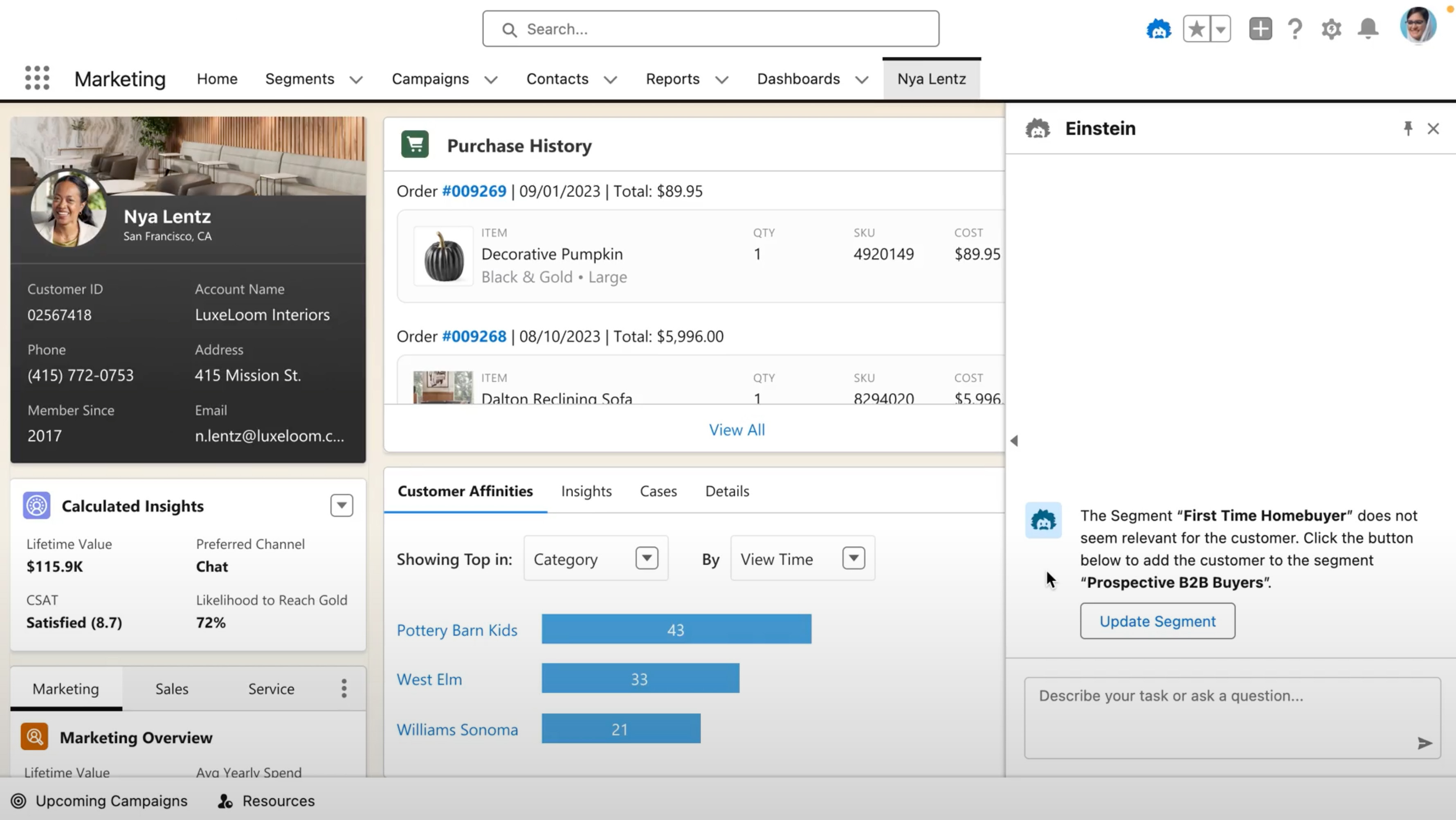Open the Einstein icon in the header

1159,28
